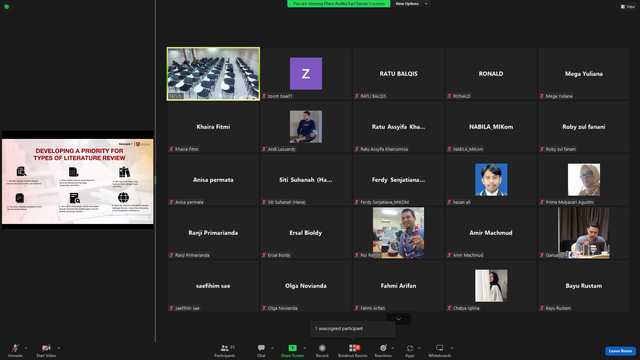The height and width of the screenshot is (360, 640).
Task: Select Ersal Bioldy participant tile
Action: pos(306,233)
